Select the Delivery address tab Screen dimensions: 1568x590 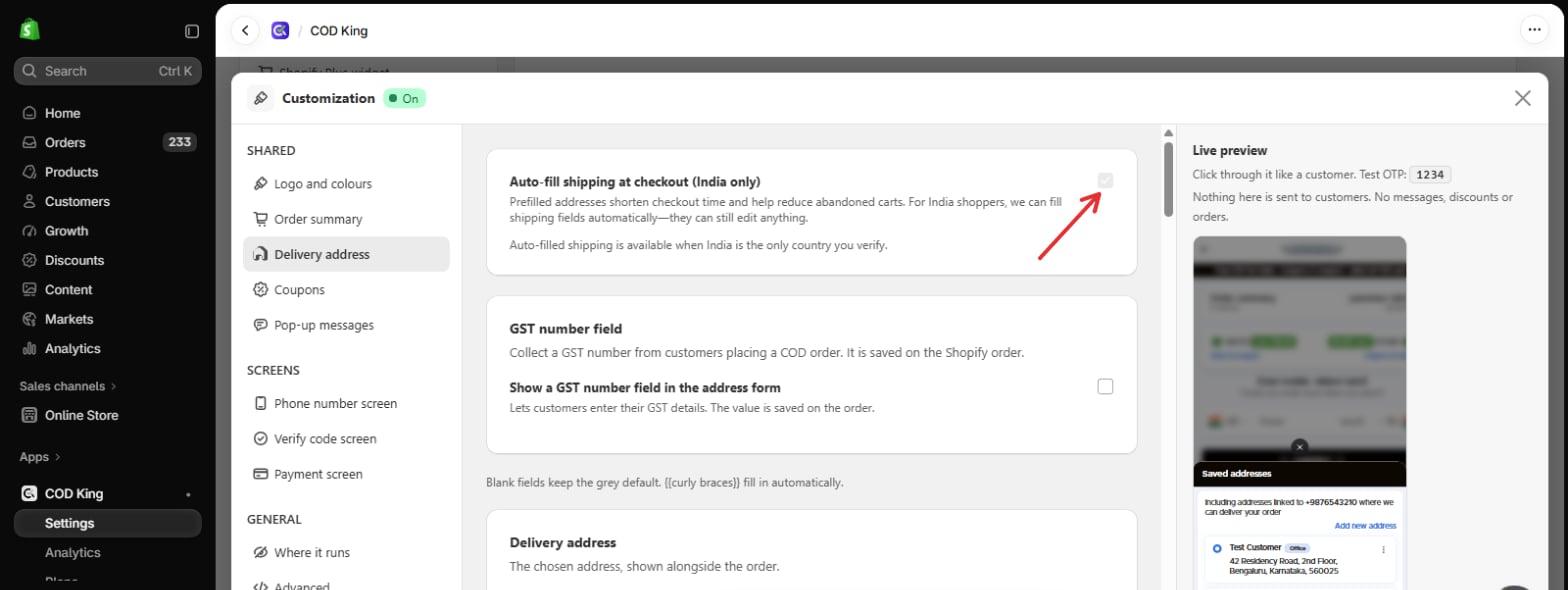click(346, 254)
